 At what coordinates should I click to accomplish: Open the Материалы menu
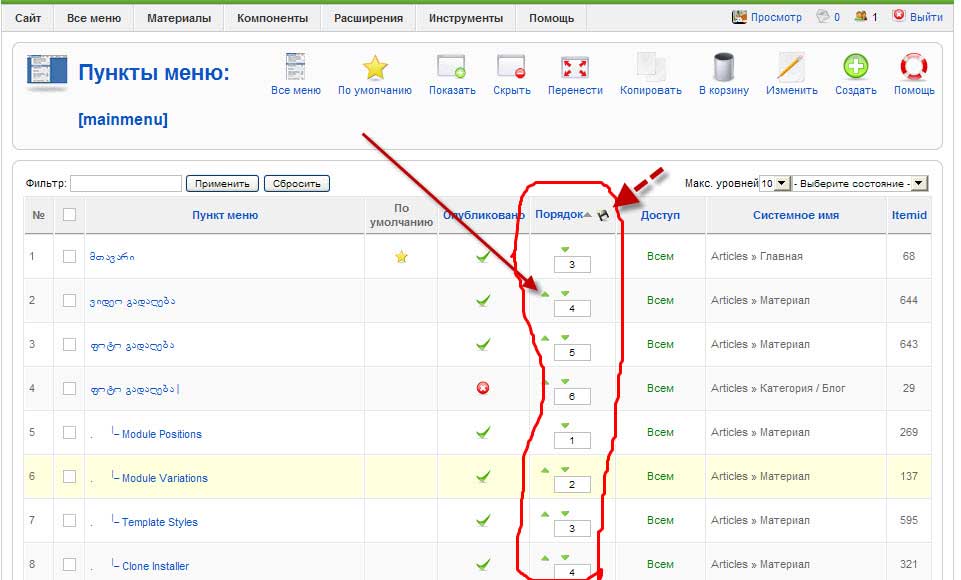point(179,18)
